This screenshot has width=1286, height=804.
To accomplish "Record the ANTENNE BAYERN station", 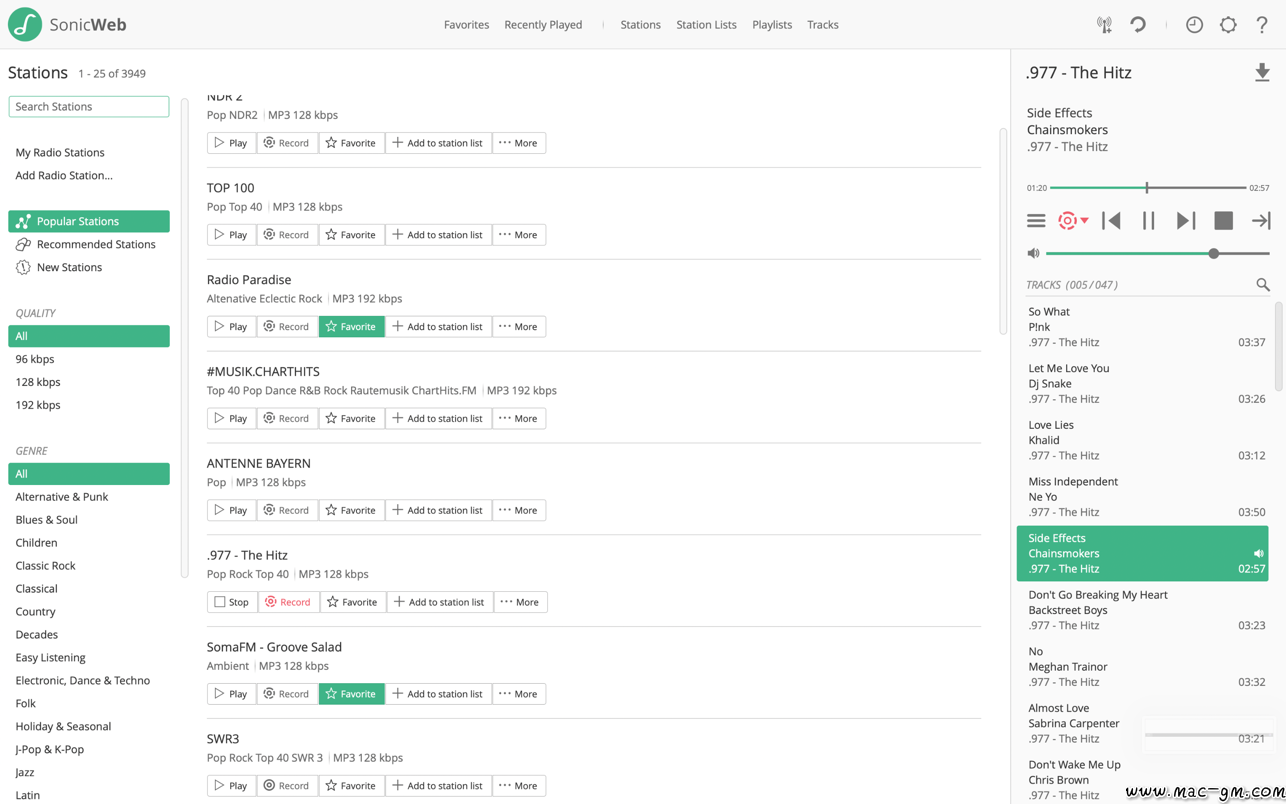I will click(x=287, y=510).
